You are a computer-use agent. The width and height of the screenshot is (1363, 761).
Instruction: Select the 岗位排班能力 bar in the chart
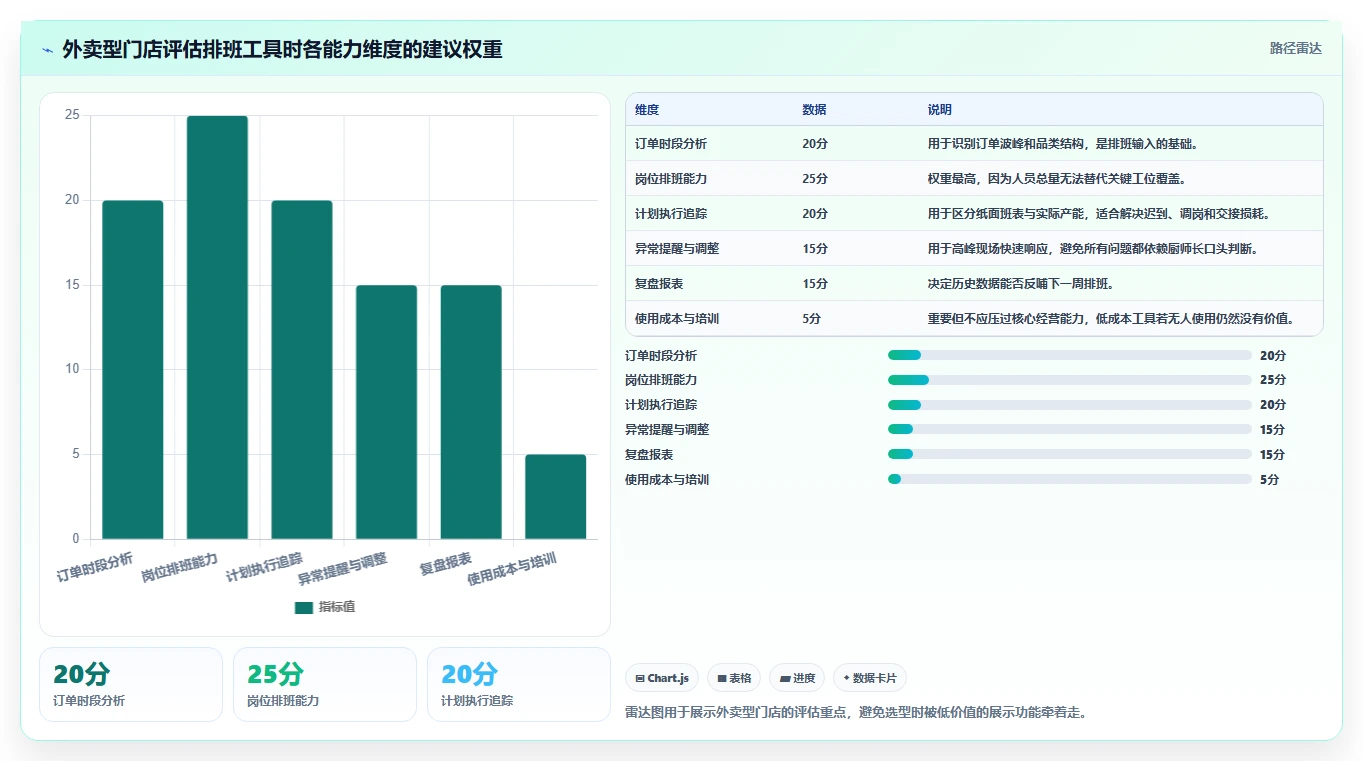tap(217, 327)
